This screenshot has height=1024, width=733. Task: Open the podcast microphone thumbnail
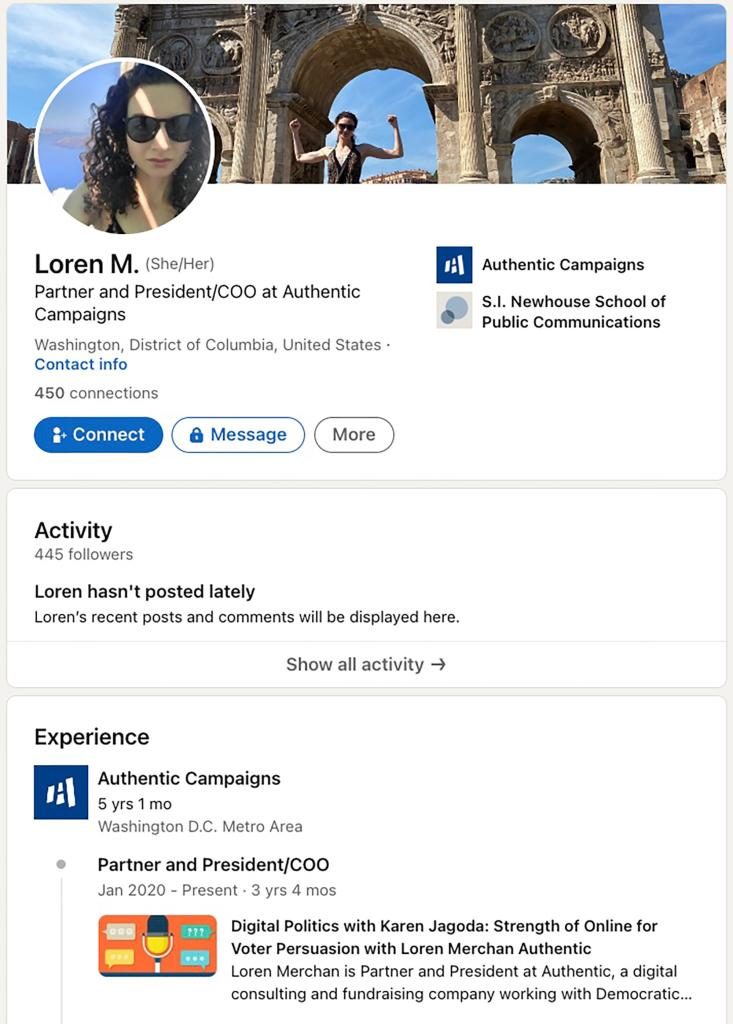pyautogui.click(x=157, y=945)
